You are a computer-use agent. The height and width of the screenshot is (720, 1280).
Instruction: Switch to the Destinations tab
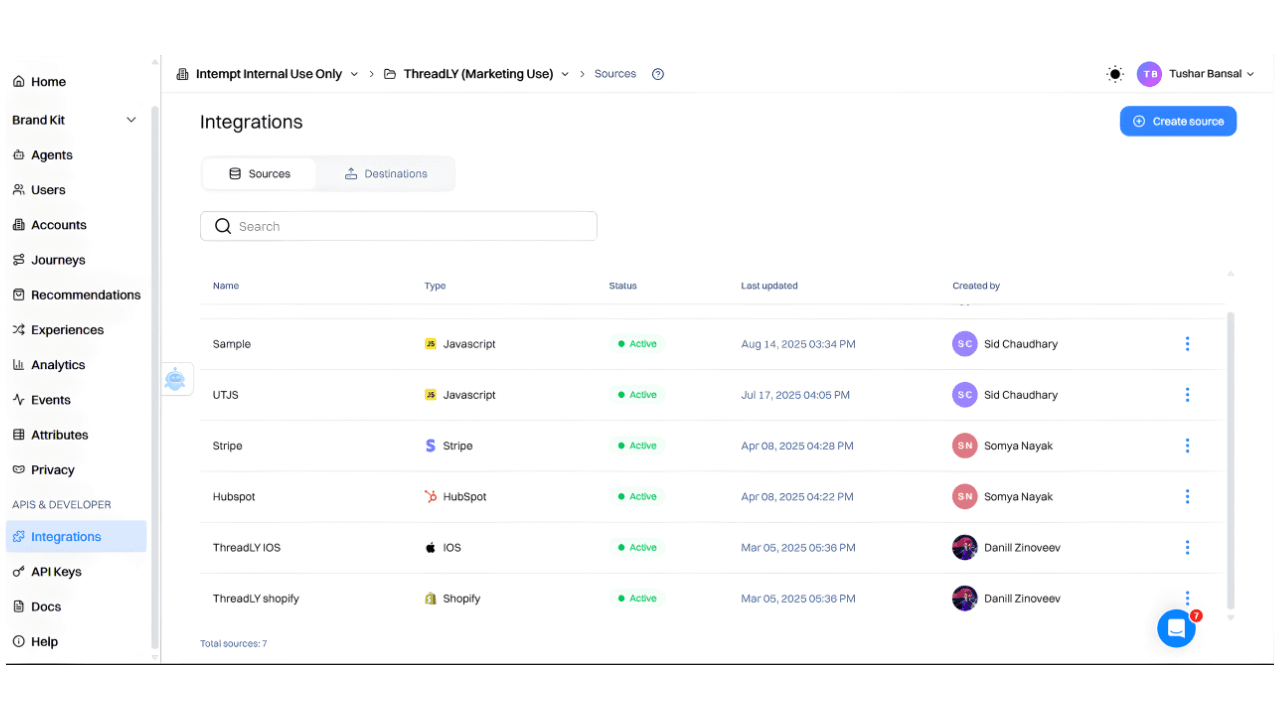[x=386, y=173]
